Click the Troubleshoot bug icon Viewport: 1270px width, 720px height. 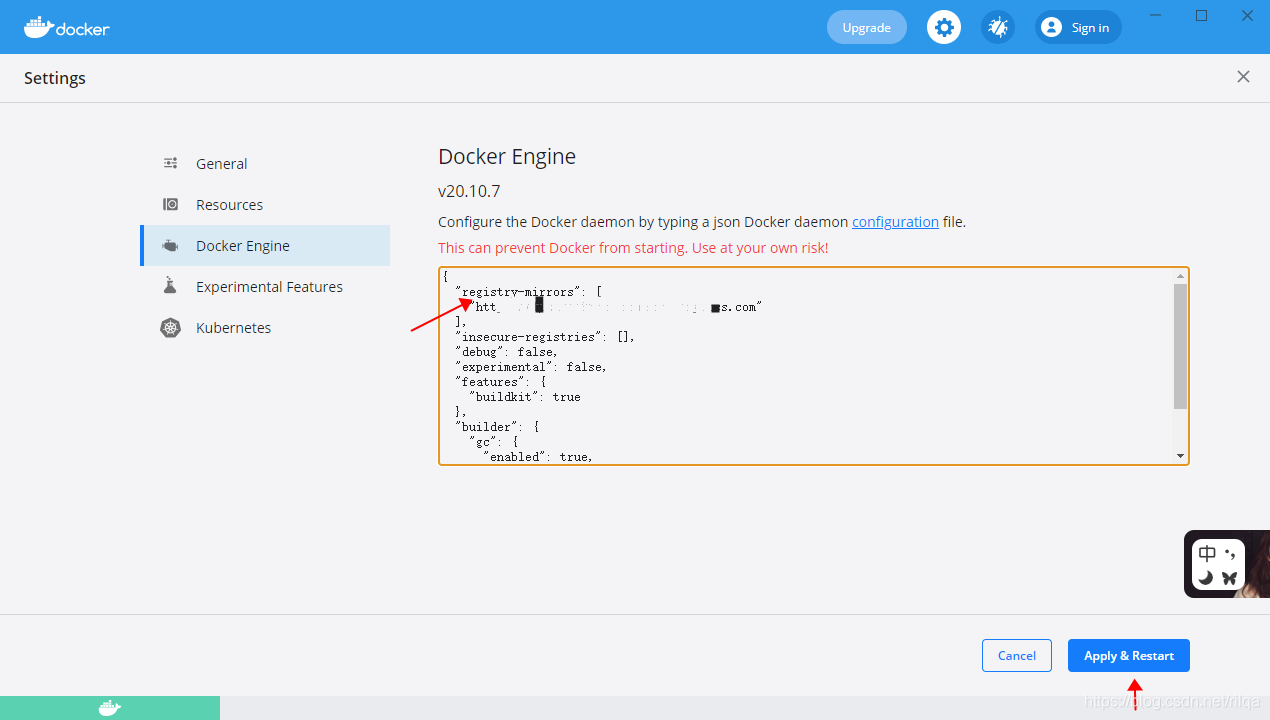(x=997, y=27)
